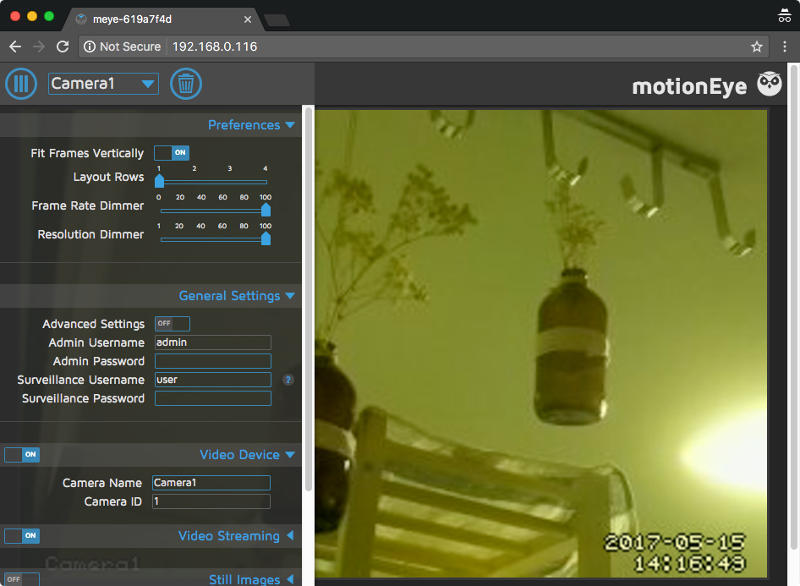The width and height of the screenshot is (800, 586).
Task: Enable the Advanced Settings switch
Action: 171,323
